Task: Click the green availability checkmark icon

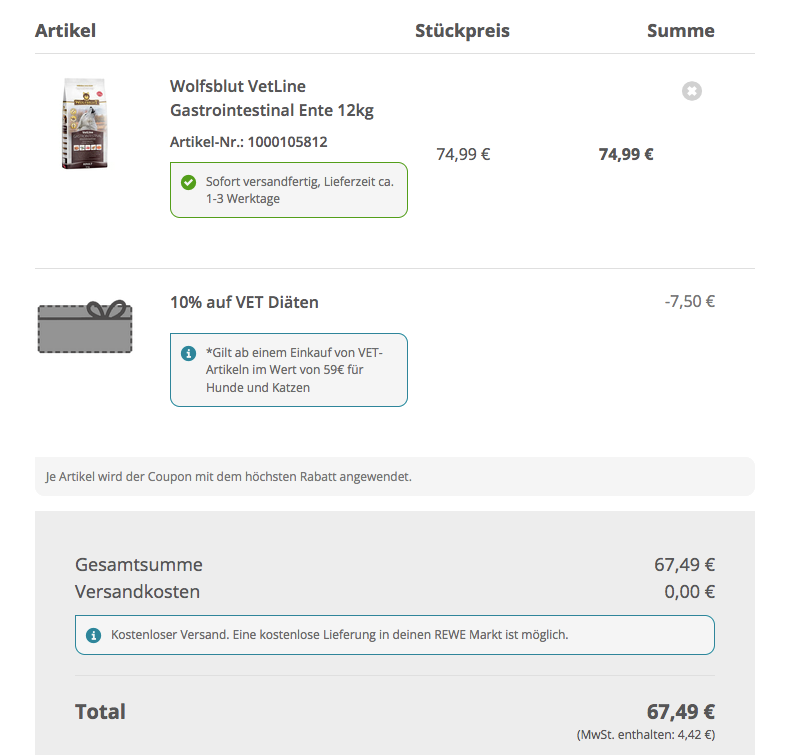Action: (188, 182)
